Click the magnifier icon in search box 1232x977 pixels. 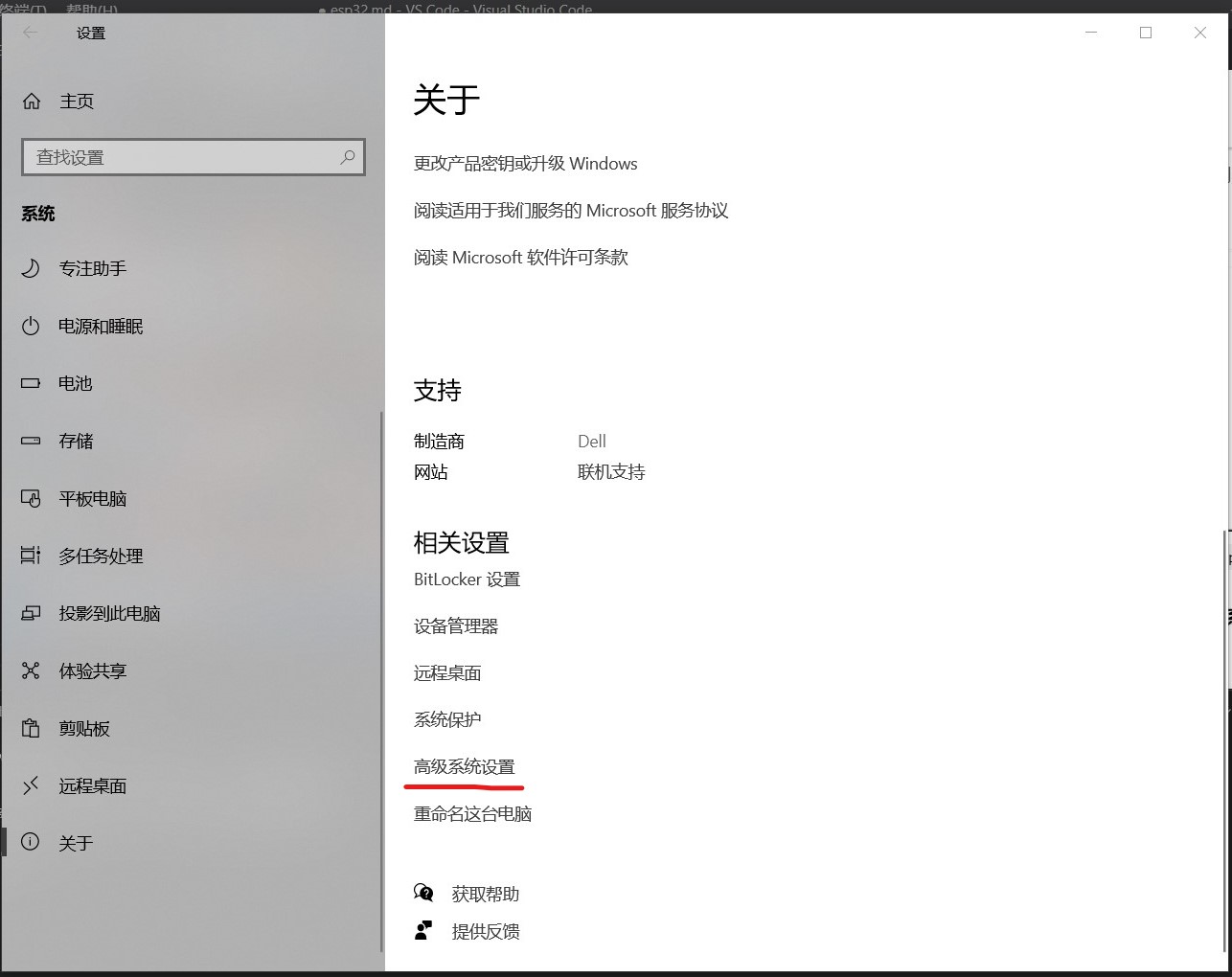tap(348, 157)
